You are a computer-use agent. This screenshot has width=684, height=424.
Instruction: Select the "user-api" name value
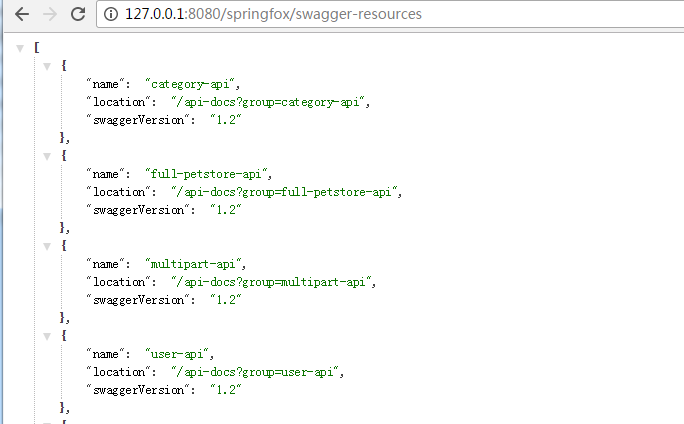tap(178, 354)
